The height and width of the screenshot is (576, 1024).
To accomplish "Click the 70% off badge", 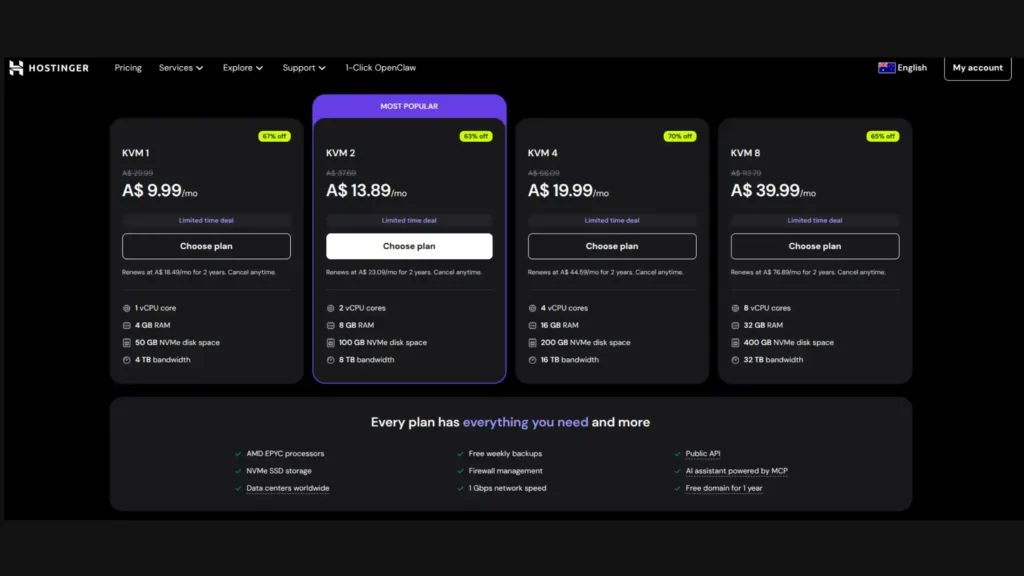I will [x=680, y=136].
